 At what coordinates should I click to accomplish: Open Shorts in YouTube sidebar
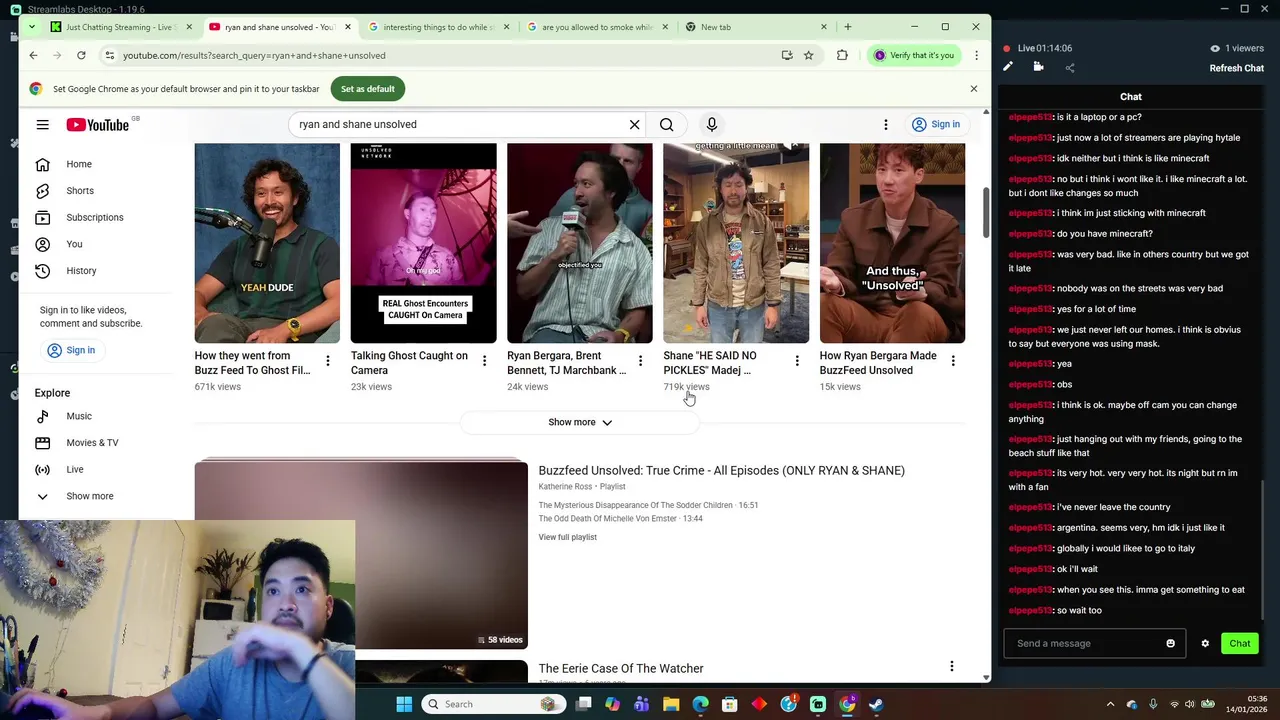78,191
